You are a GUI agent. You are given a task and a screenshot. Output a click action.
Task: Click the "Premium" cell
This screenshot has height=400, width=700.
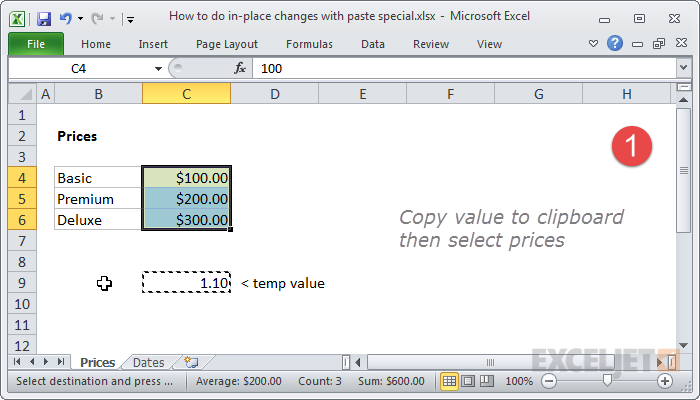click(x=98, y=199)
